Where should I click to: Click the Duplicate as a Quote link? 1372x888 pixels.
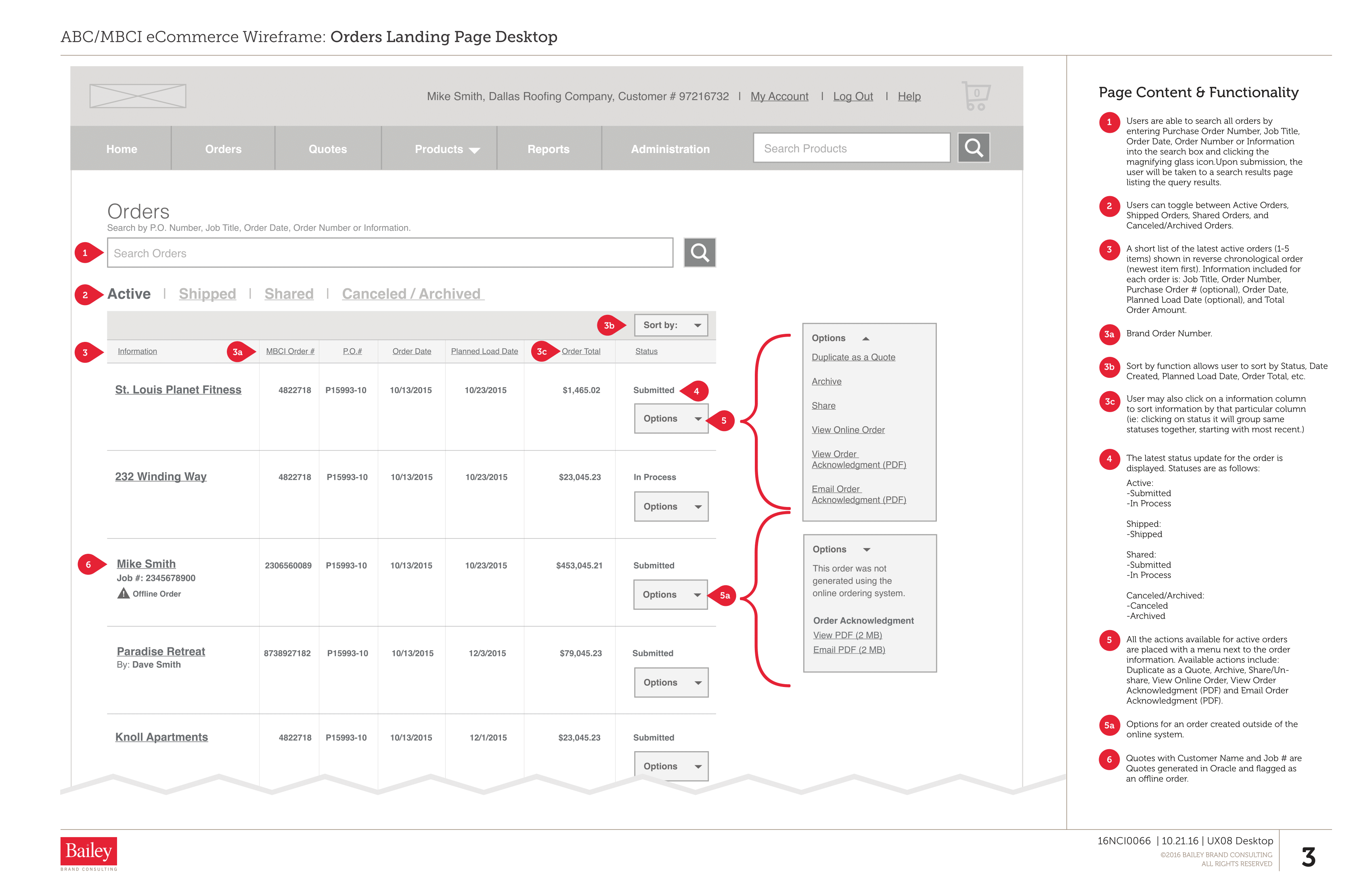click(x=853, y=357)
